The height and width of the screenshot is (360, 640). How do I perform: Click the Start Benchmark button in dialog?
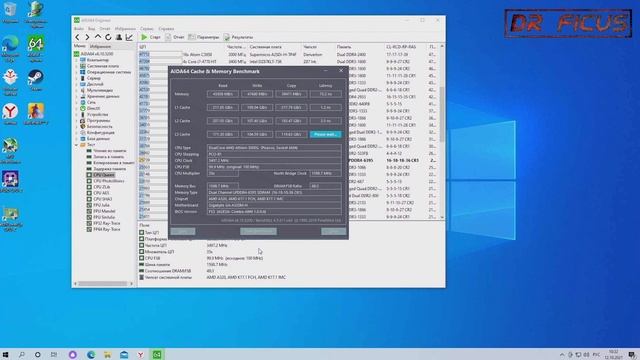[x=258, y=231]
